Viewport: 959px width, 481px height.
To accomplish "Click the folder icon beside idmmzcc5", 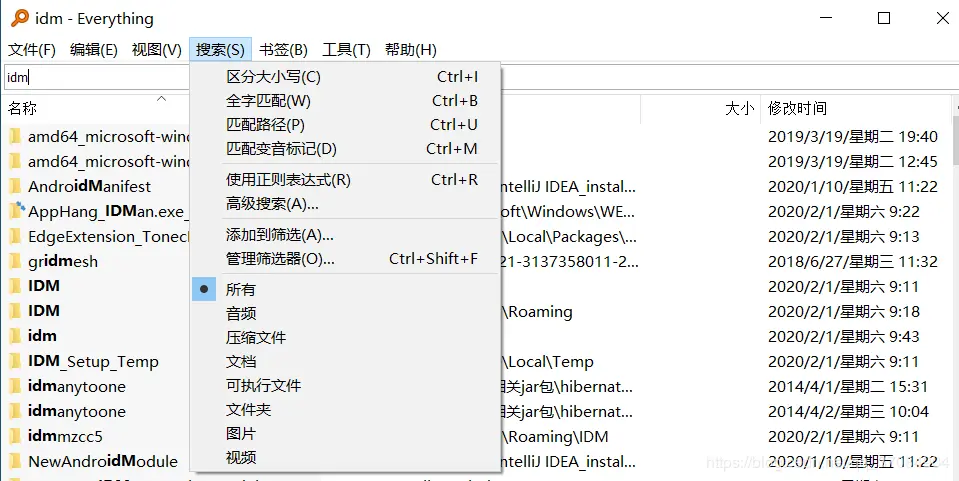I will 15,436.
